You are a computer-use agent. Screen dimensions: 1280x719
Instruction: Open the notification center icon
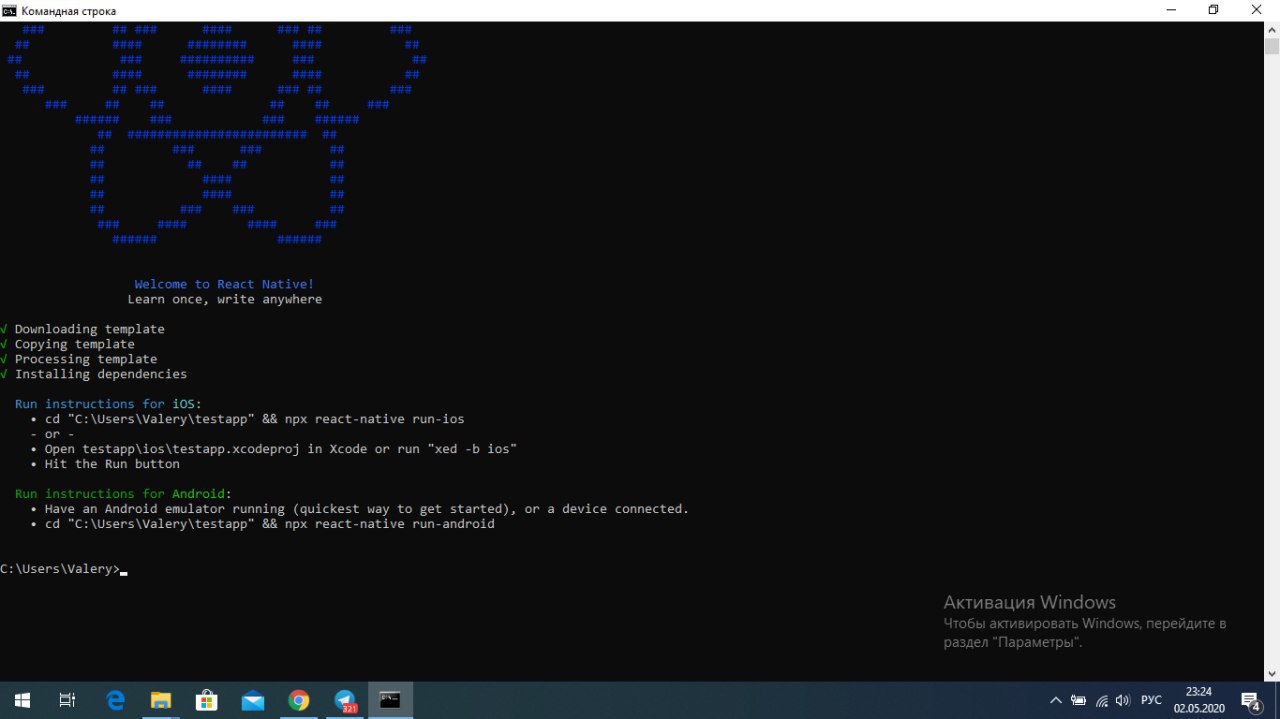click(x=1251, y=700)
